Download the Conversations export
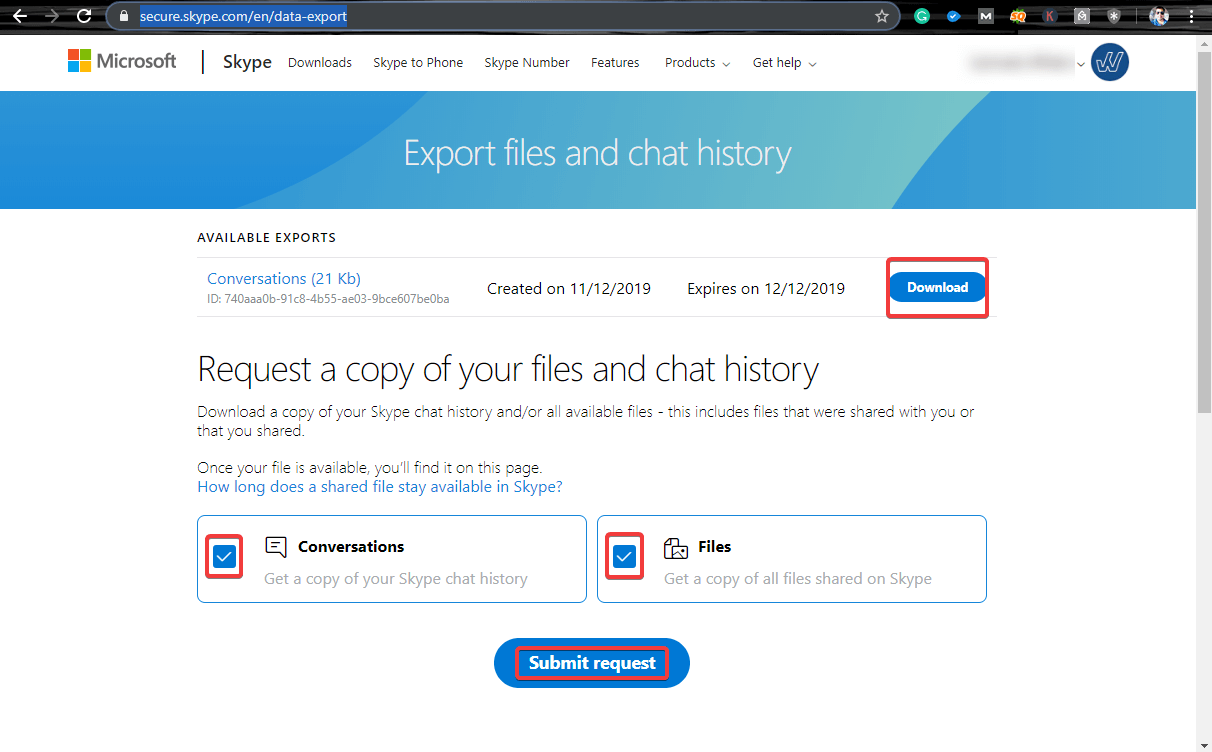This screenshot has height=752, width=1212. (x=936, y=287)
